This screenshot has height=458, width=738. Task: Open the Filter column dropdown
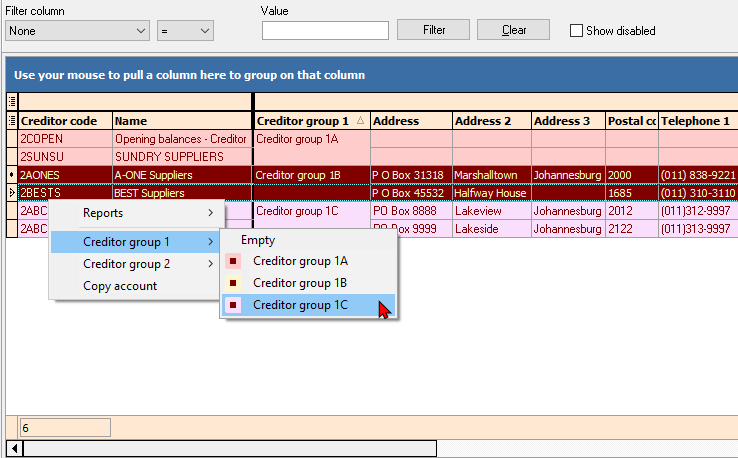click(x=77, y=31)
